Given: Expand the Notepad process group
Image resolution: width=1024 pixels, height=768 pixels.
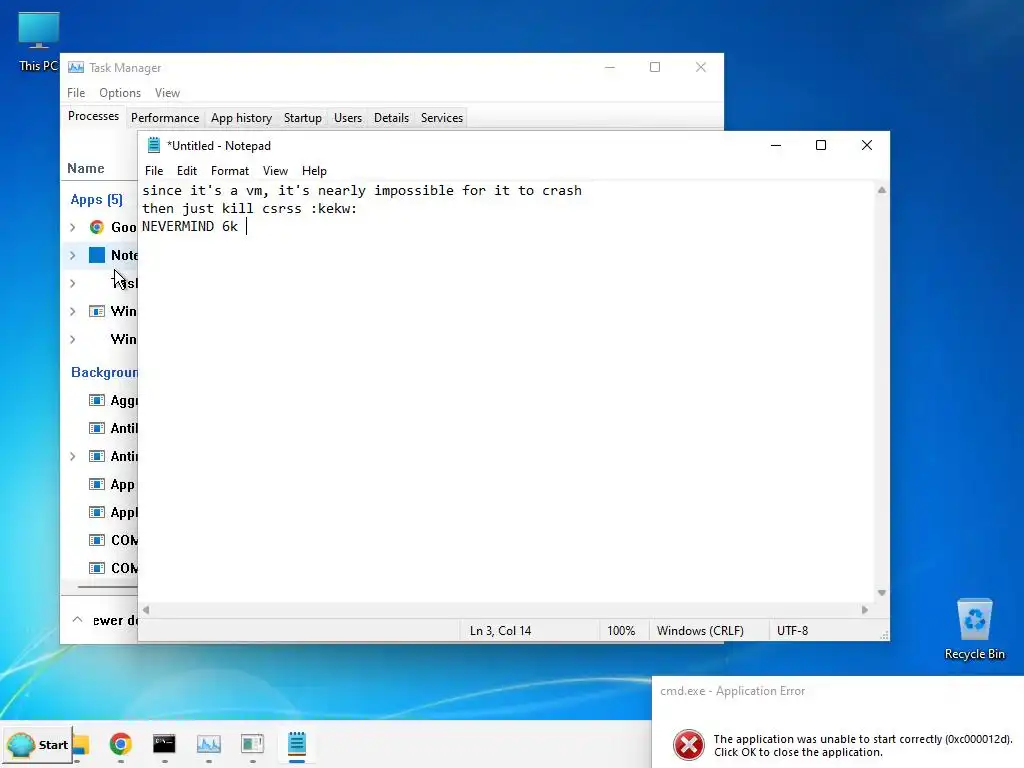Looking at the screenshot, I should [72, 255].
